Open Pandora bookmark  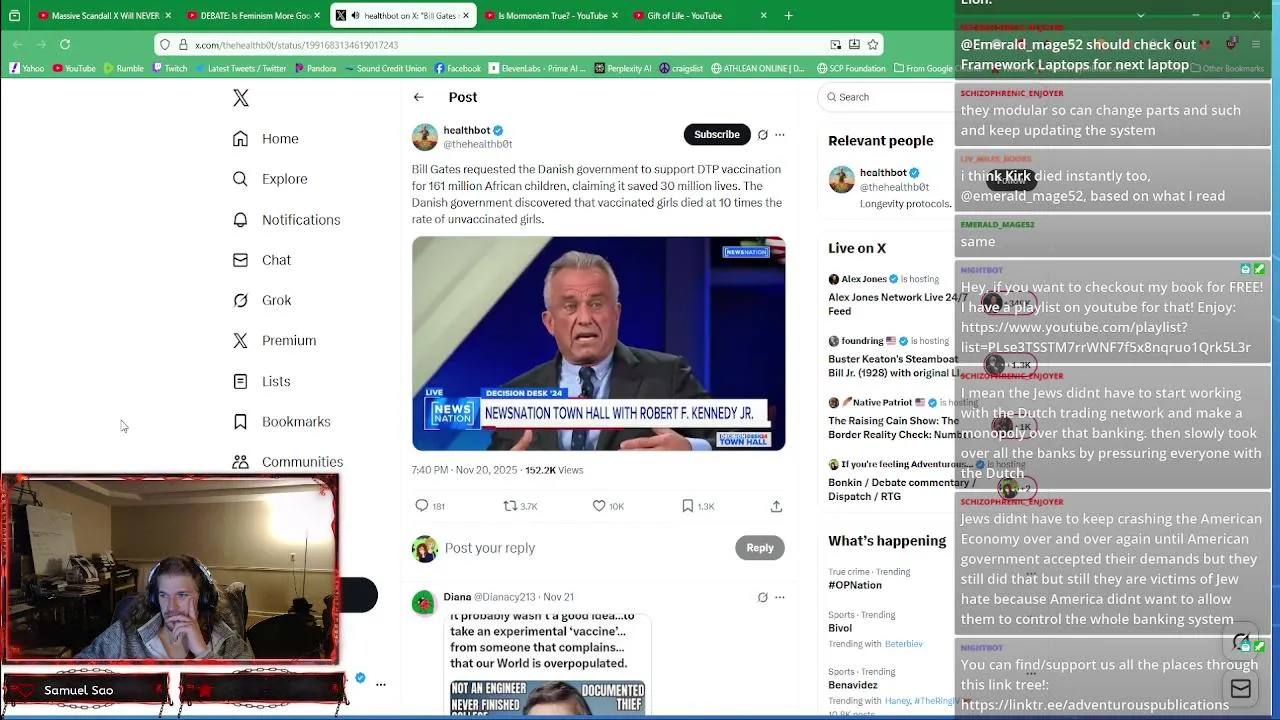coord(315,69)
